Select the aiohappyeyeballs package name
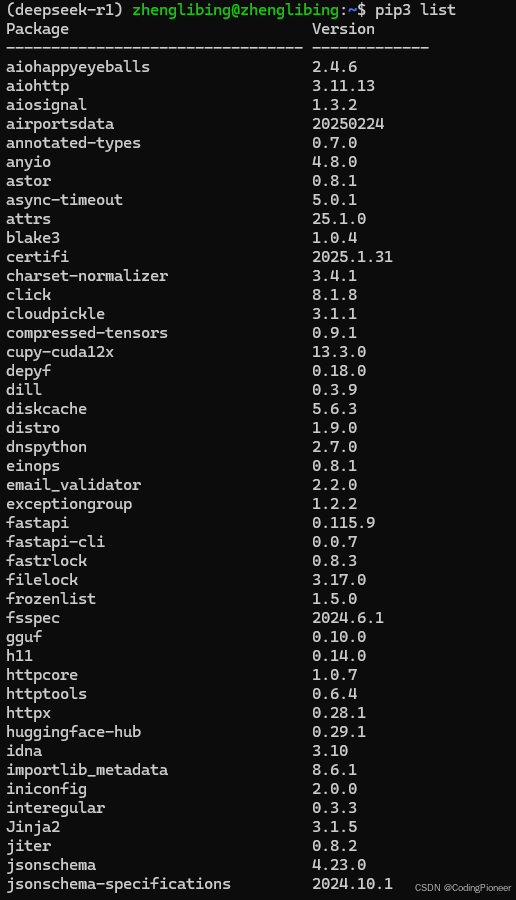Image resolution: width=516 pixels, height=900 pixels. pos(78,67)
